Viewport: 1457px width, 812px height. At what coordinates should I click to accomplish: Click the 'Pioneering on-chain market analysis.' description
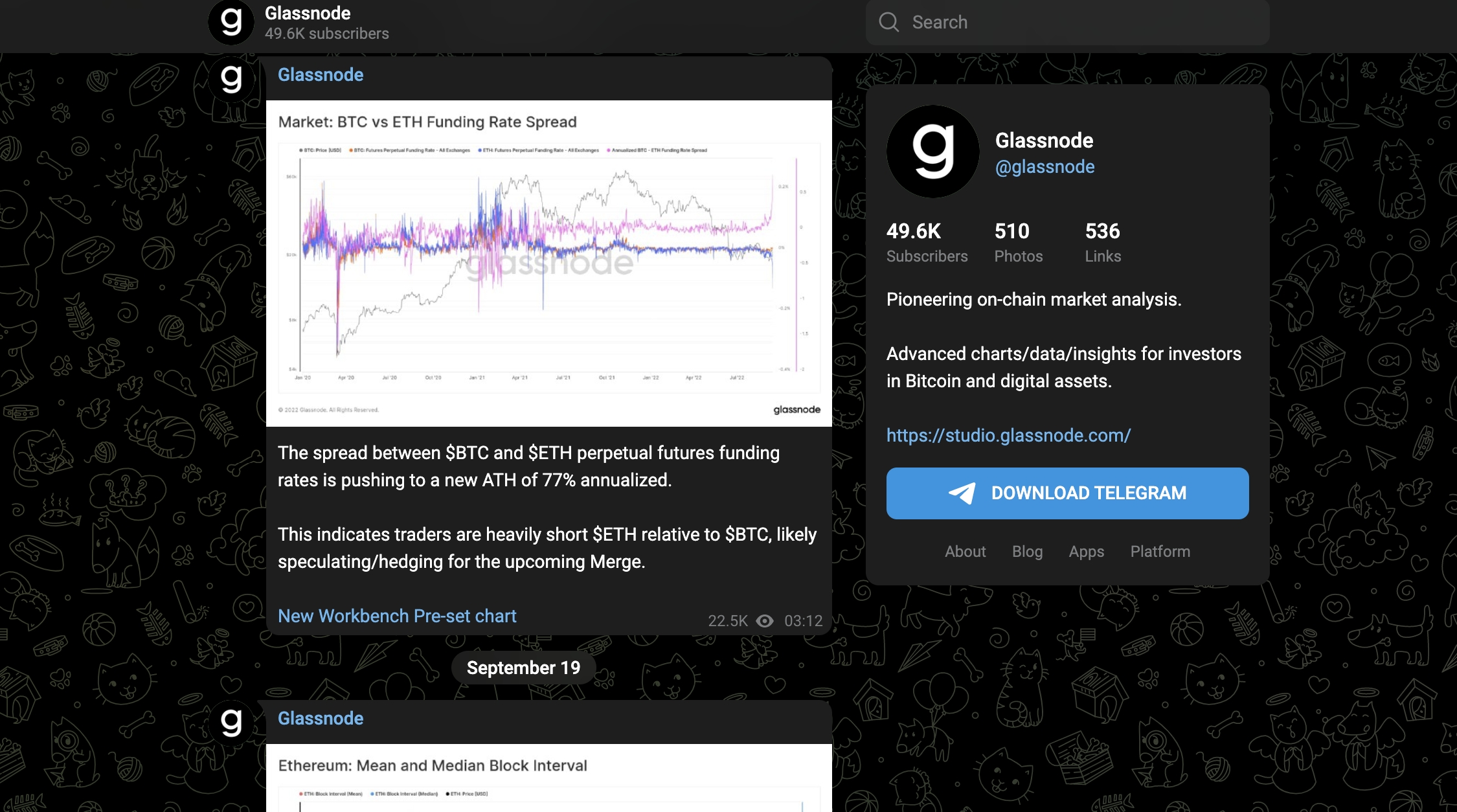[x=1033, y=300]
